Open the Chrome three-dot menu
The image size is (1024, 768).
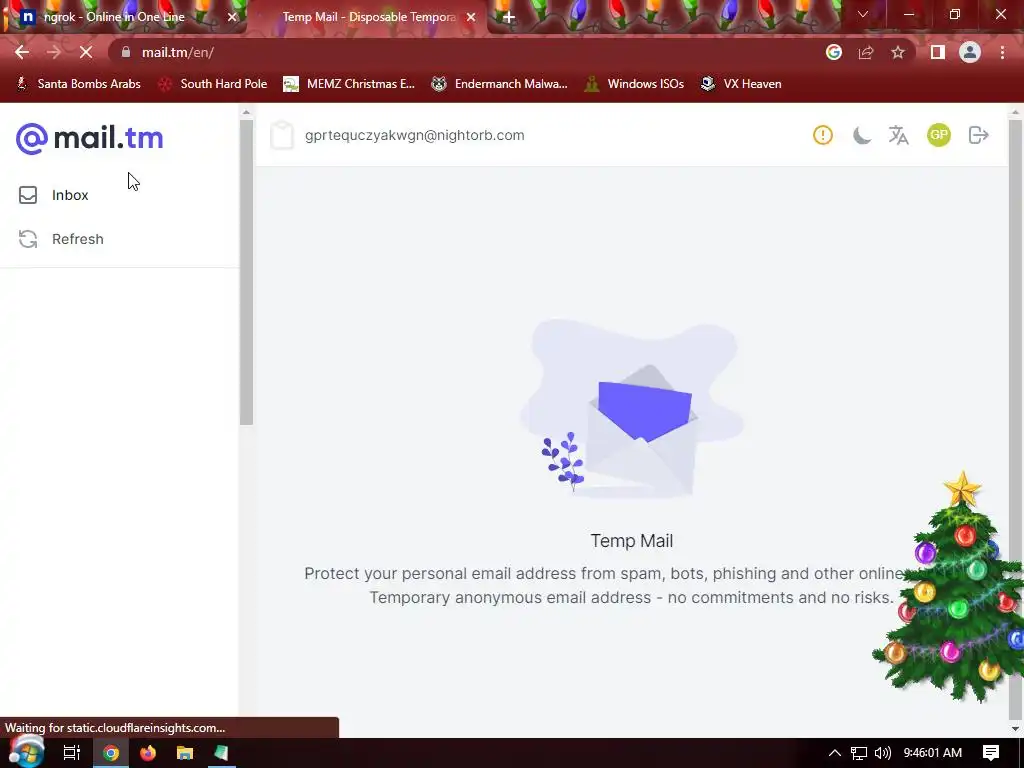pyautogui.click(x=1002, y=52)
